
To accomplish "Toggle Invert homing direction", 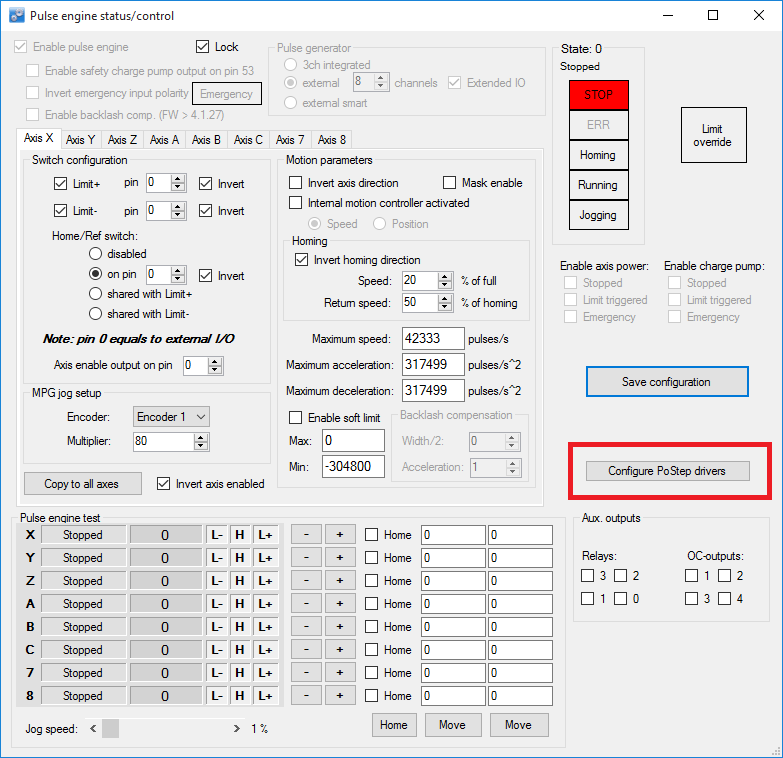I will coord(302,260).
